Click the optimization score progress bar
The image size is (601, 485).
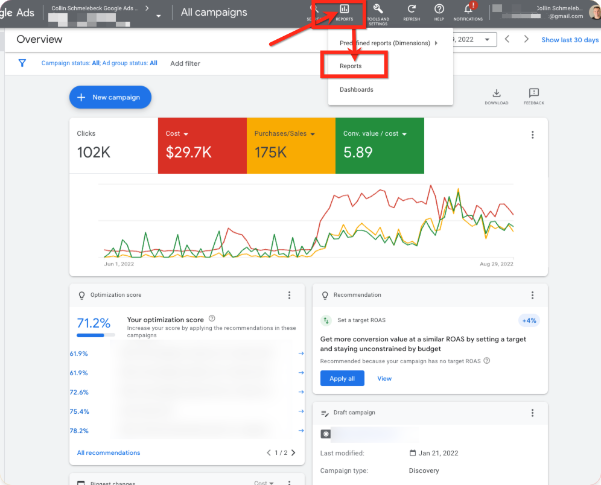[96, 335]
